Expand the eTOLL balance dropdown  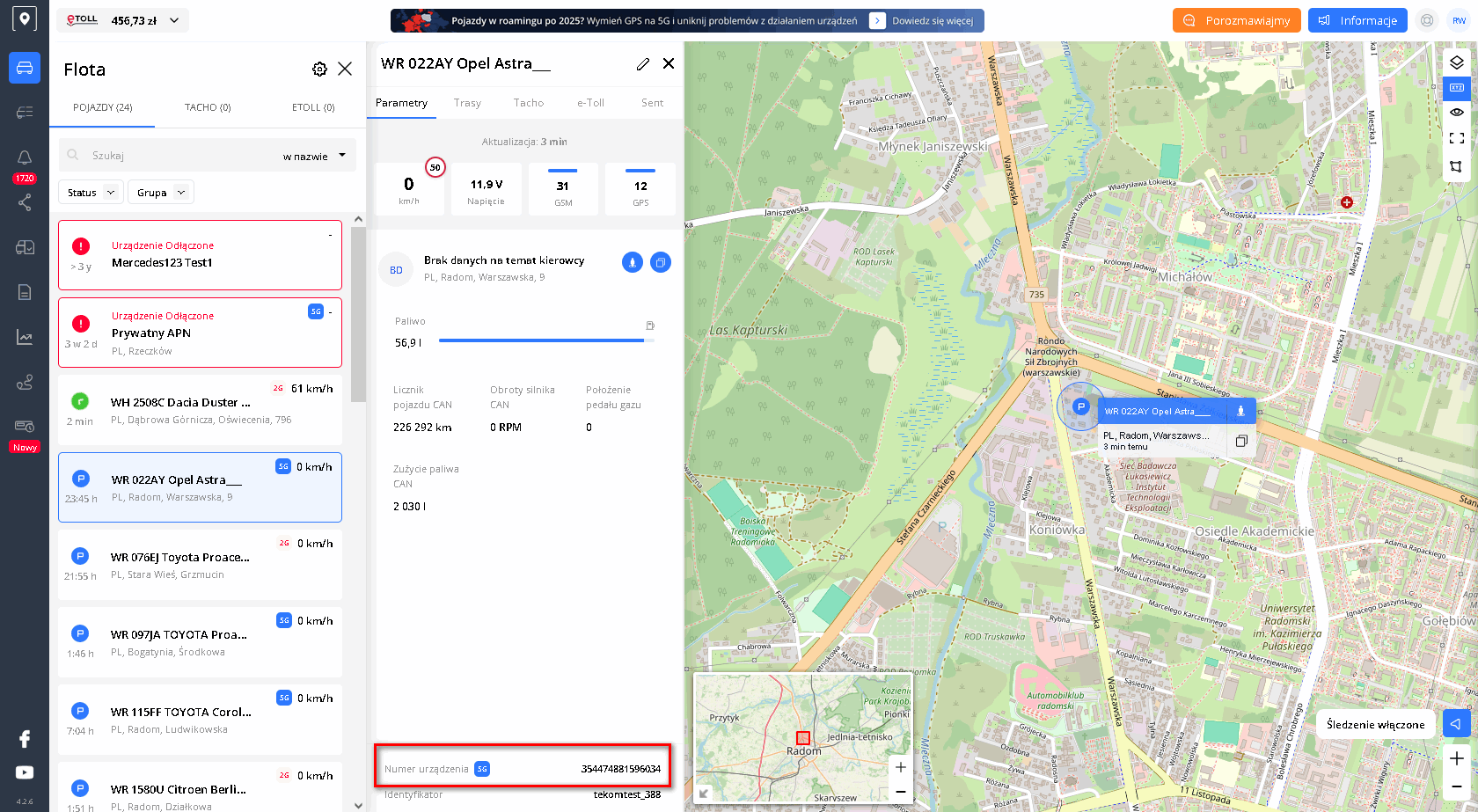coord(174,20)
